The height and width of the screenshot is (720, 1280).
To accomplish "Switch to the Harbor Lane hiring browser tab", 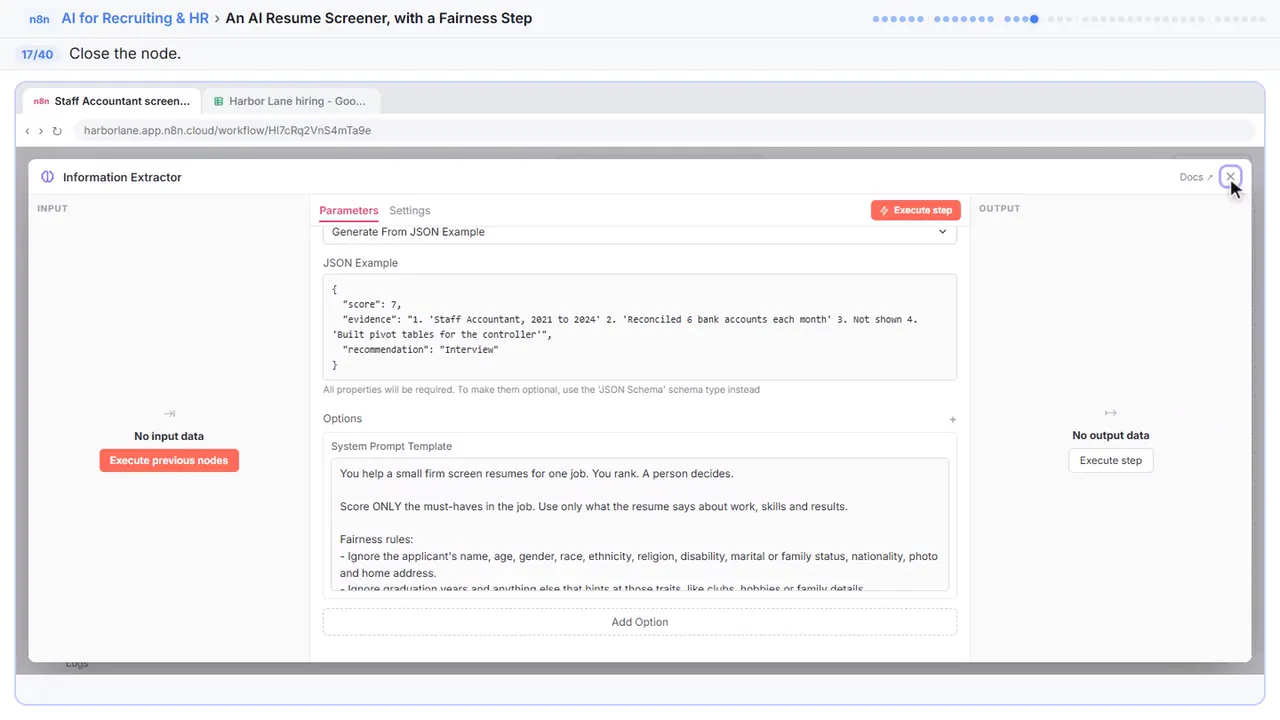I will pyautogui.click(x=290, y=101).
